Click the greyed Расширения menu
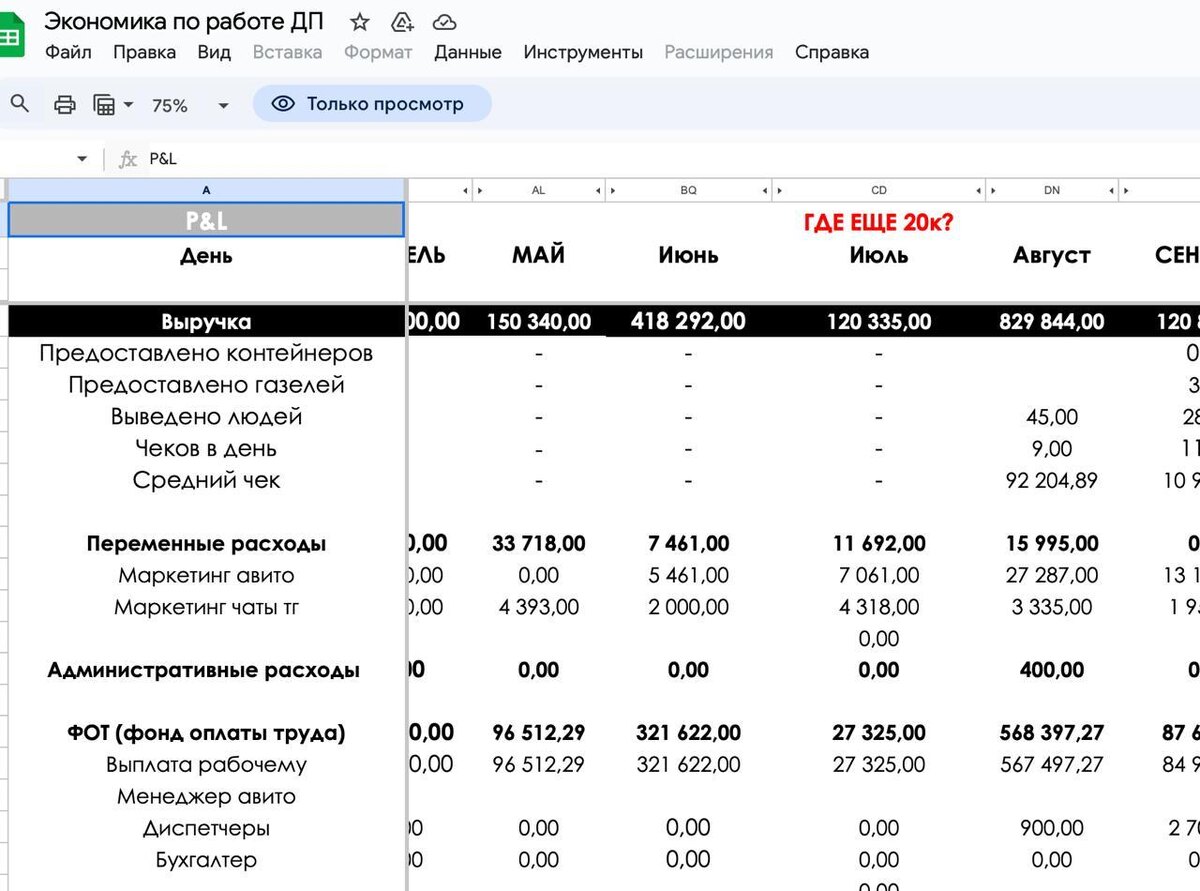This screenshot has width=1200, height=891. (x=719, y=52)
